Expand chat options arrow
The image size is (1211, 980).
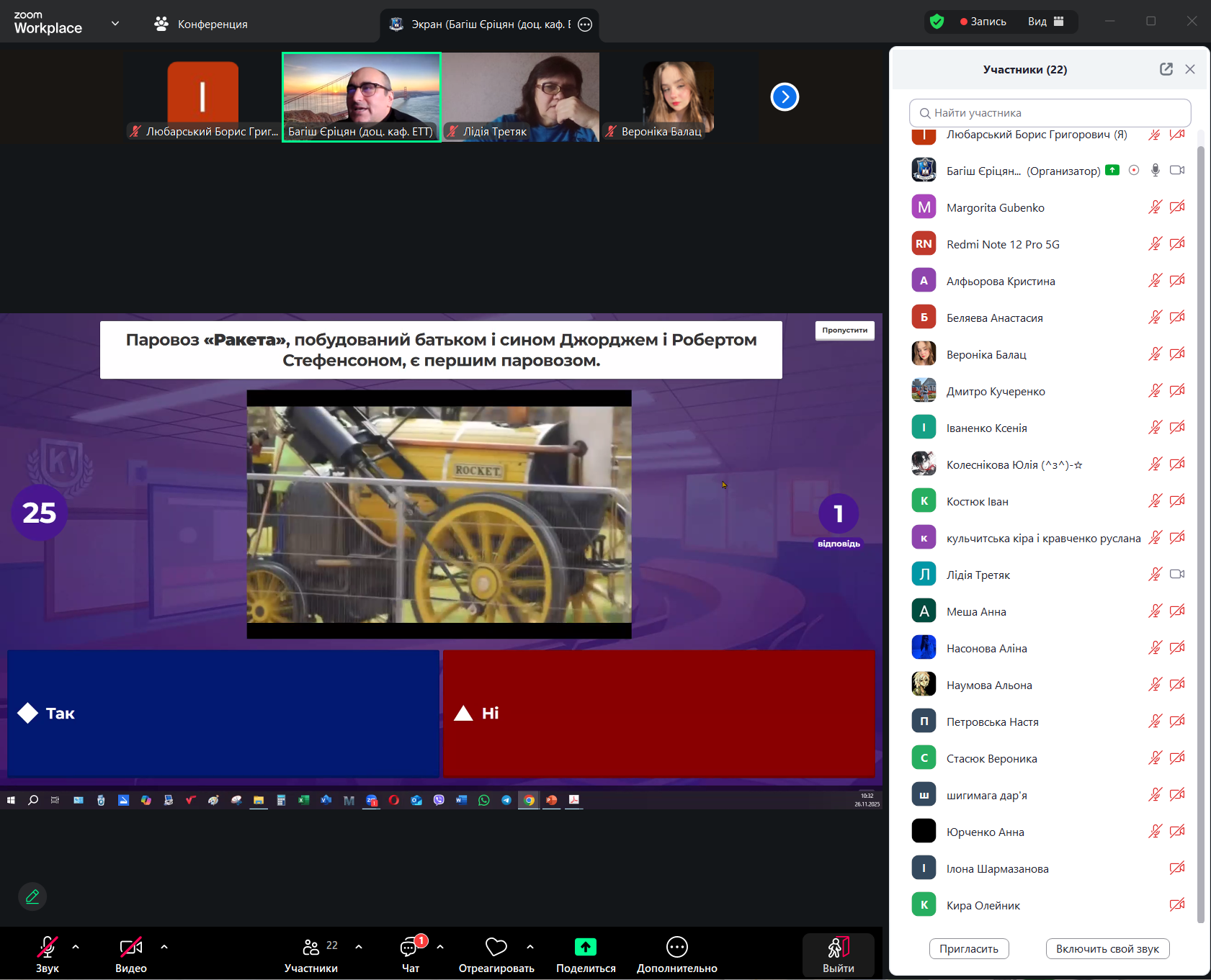[440, 947]
